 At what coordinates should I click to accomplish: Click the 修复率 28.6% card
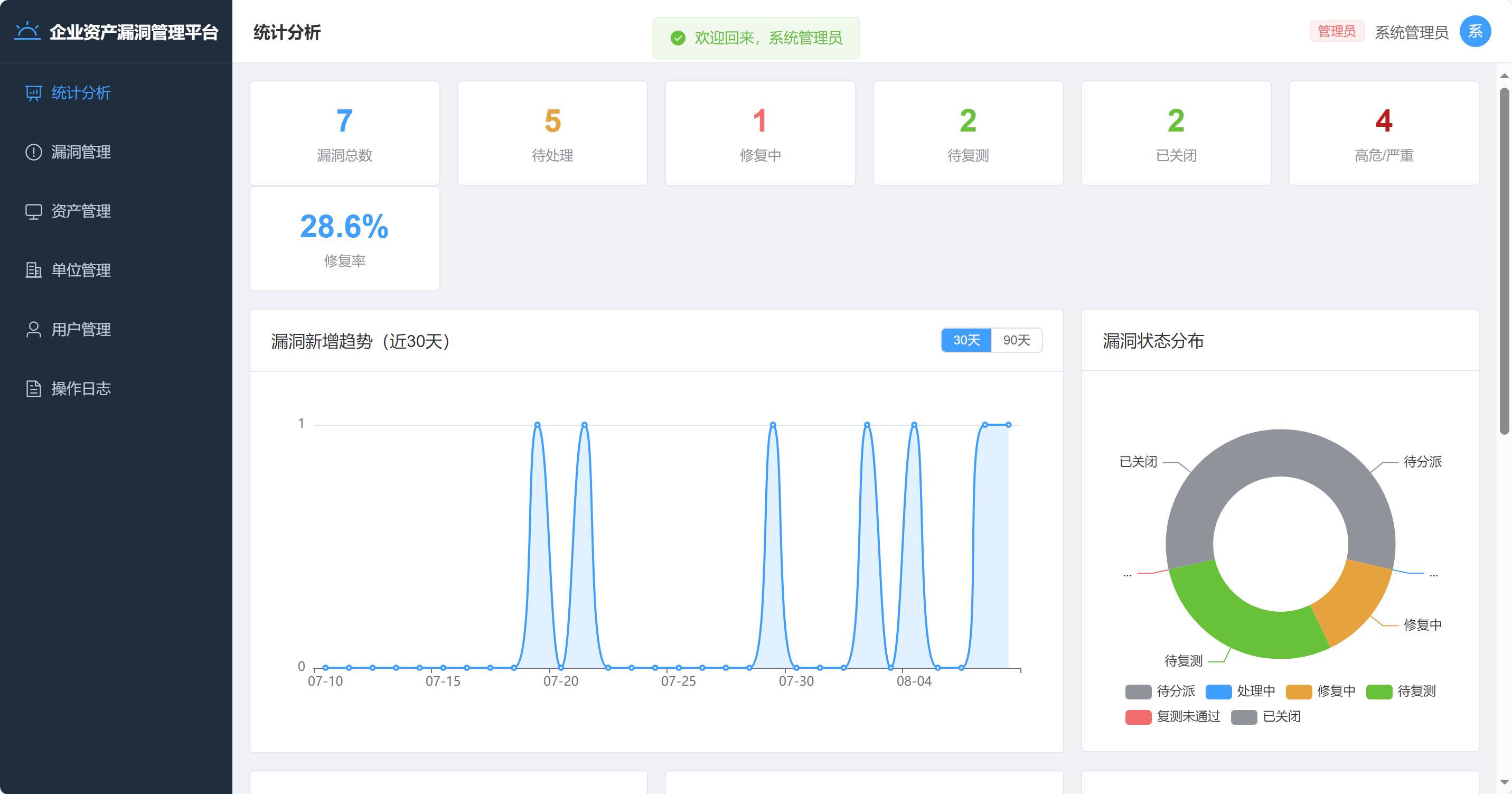pos(344,238)
